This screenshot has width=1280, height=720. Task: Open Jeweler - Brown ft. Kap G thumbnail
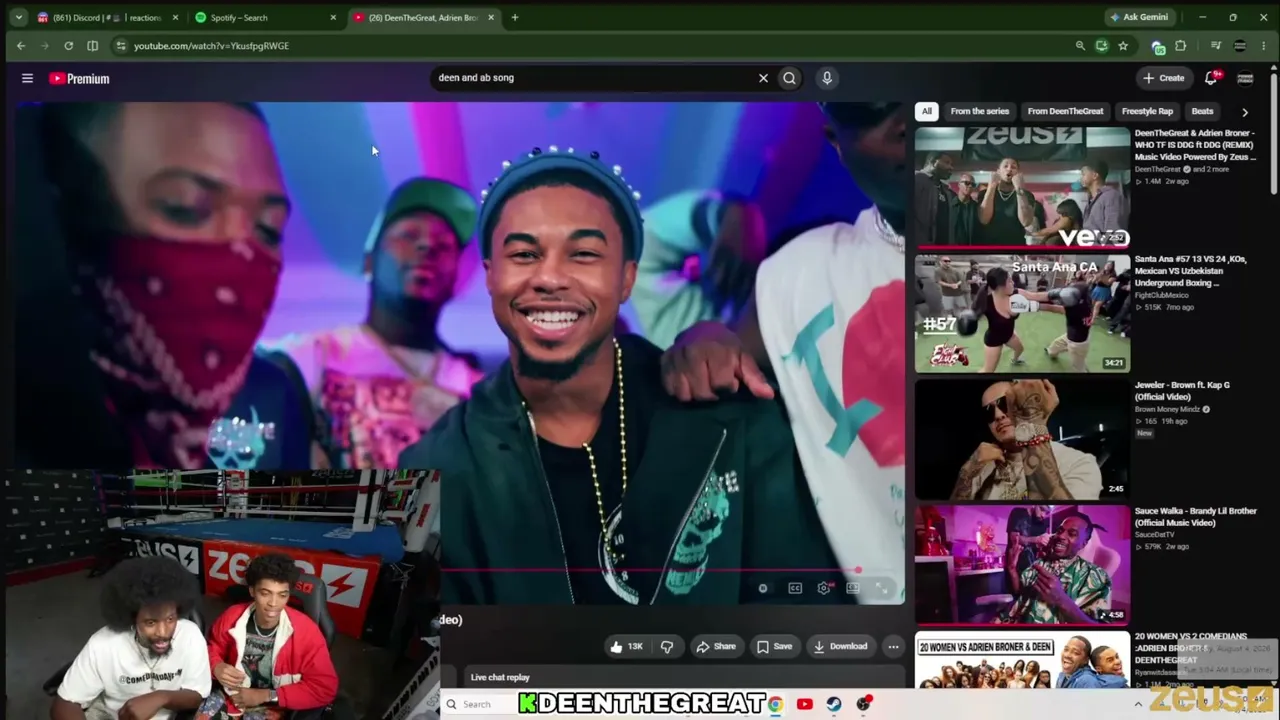point(1022,439)
